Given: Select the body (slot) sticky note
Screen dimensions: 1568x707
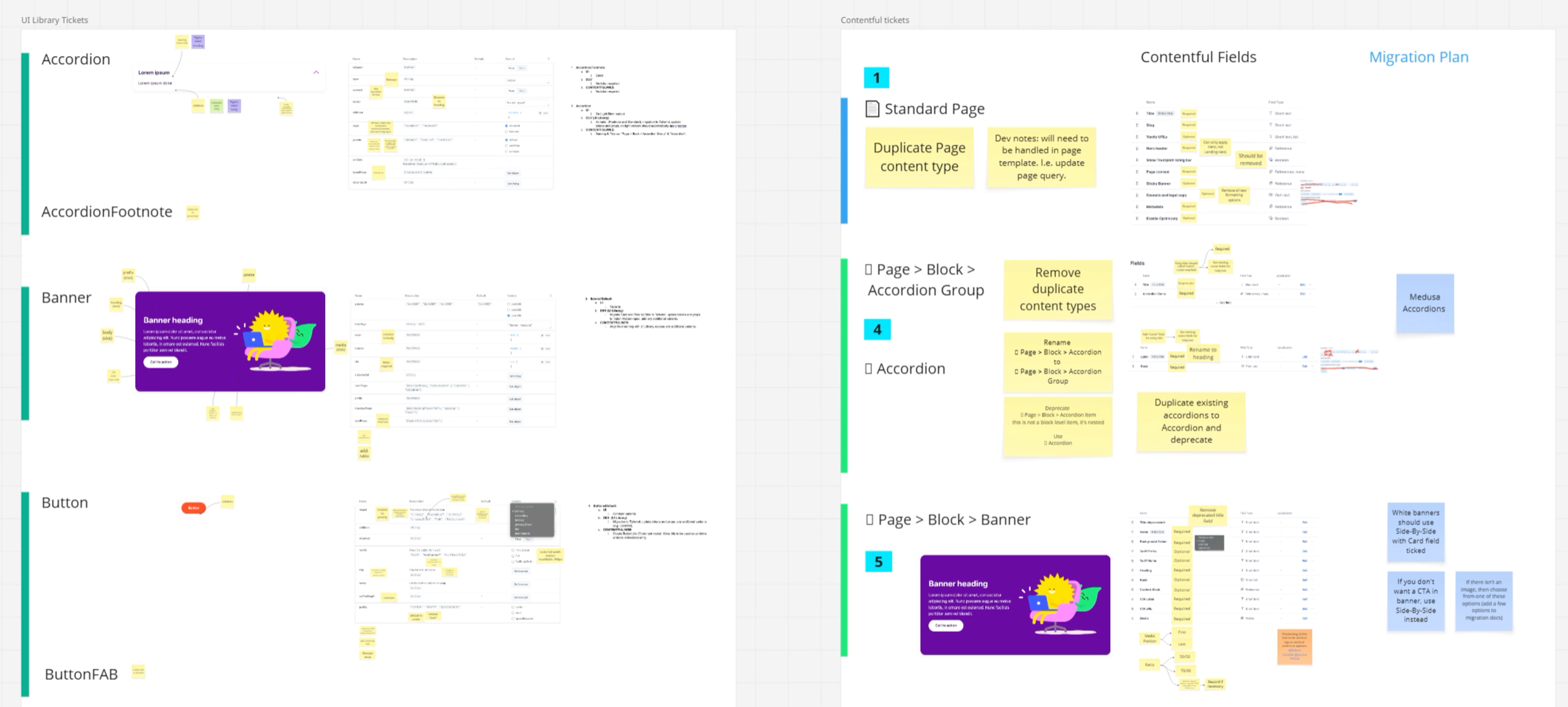Looking at the screenshot, I should point(107,335).
